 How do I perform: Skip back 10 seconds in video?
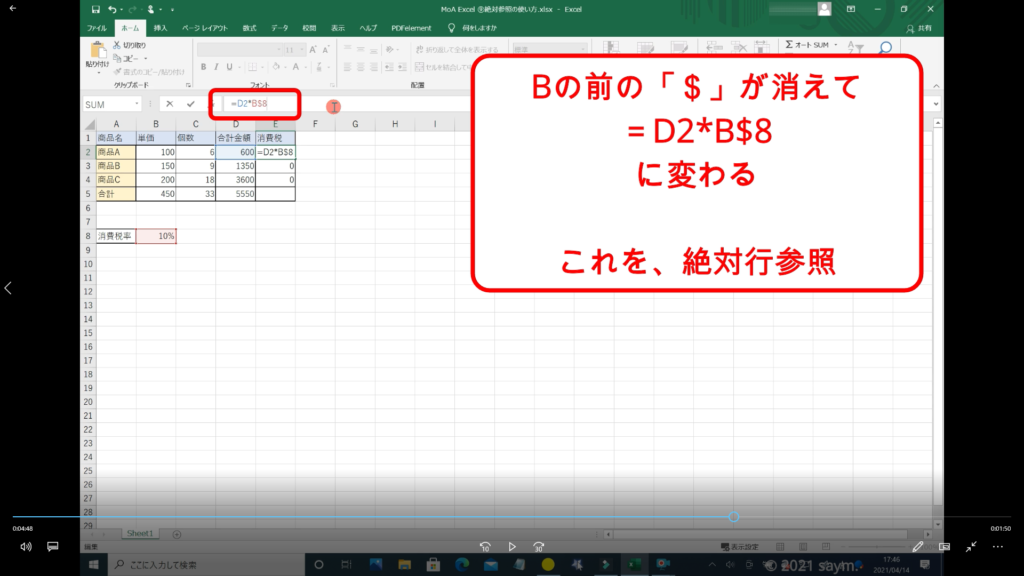pyautogui.click(x=485, y=547)
